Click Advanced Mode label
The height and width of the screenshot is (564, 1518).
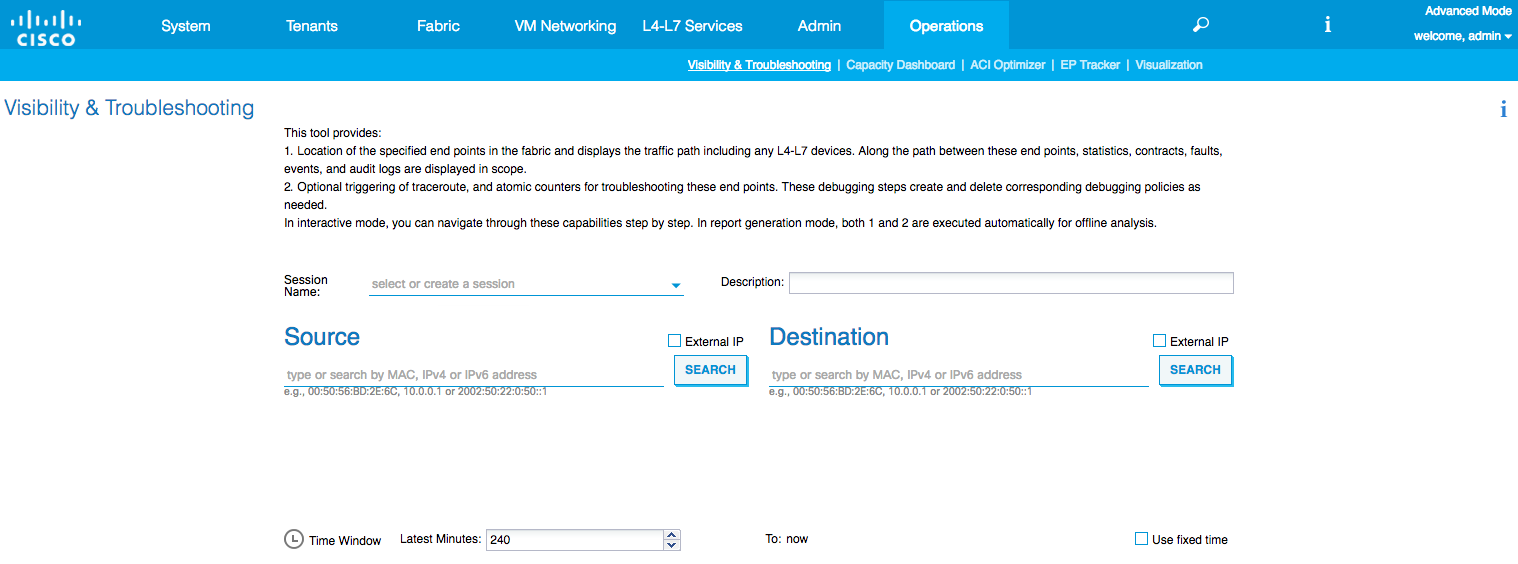tap(1468, 11)
